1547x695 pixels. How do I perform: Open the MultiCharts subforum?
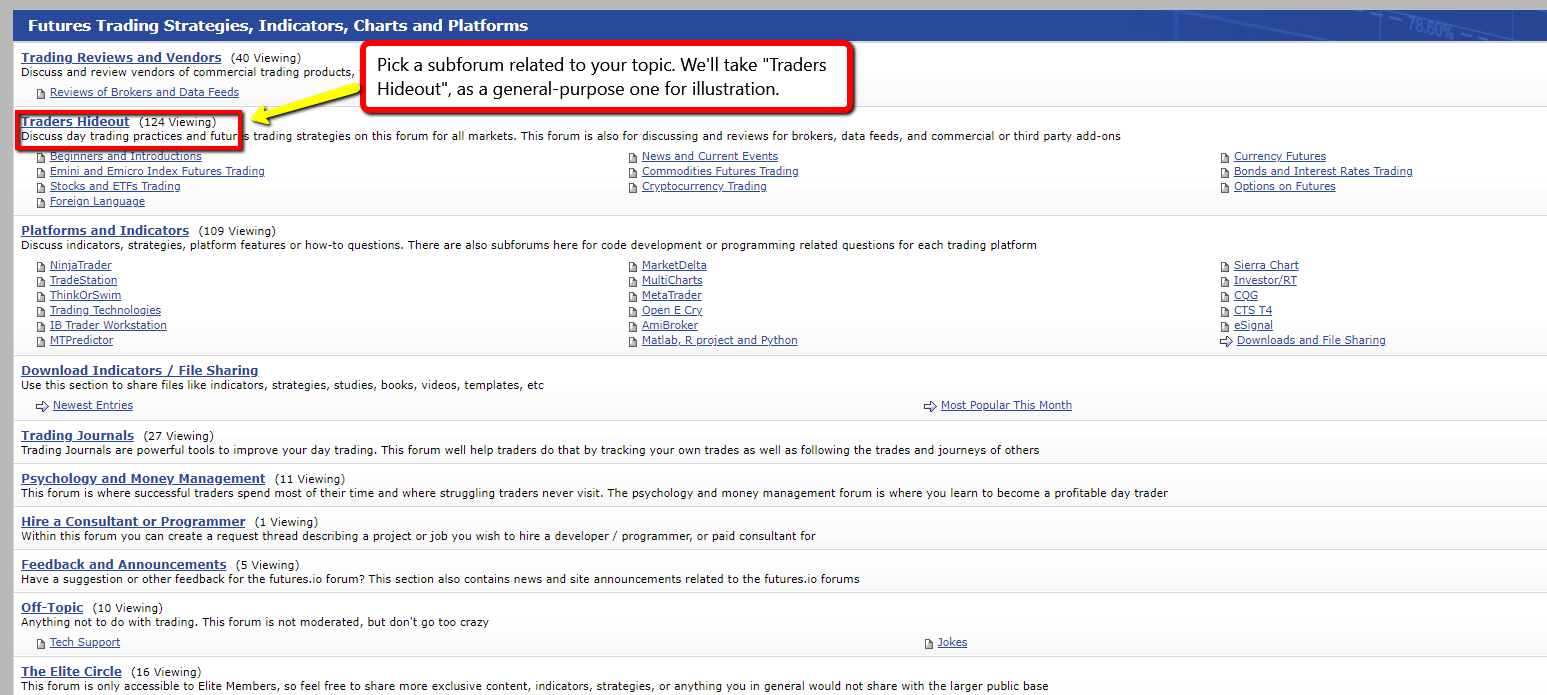coord(672,280)
